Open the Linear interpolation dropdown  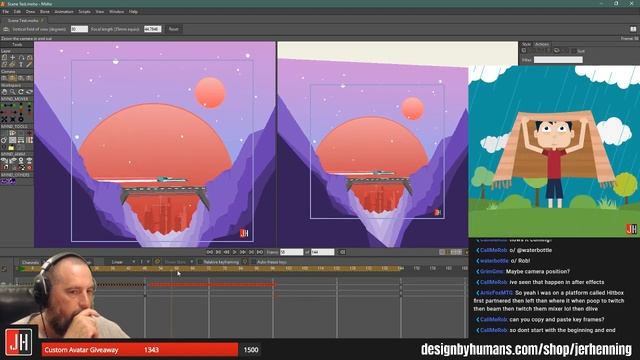[123, 262]
